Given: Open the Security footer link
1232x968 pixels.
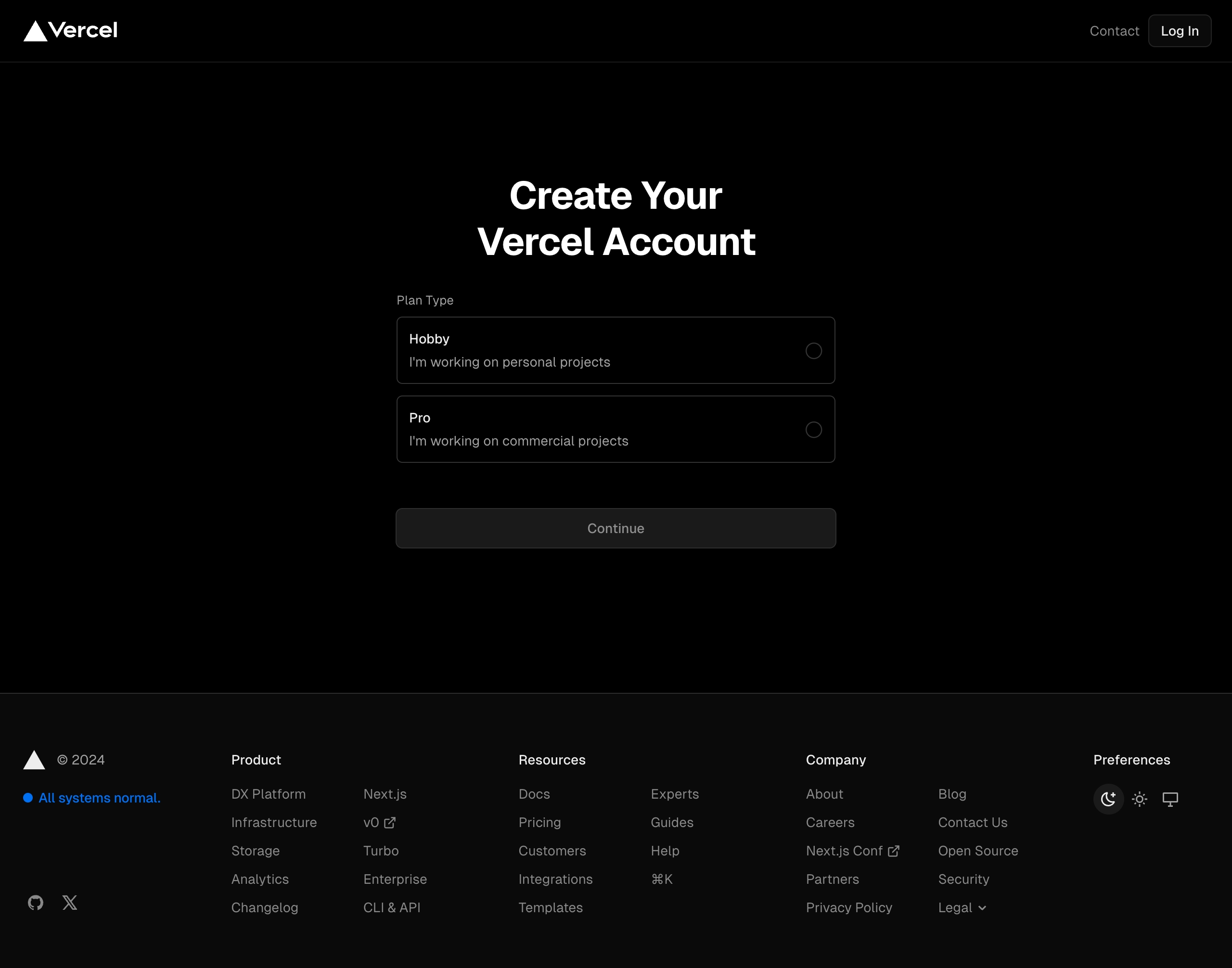Looking at the screenshot, I should tap(964, 879).
